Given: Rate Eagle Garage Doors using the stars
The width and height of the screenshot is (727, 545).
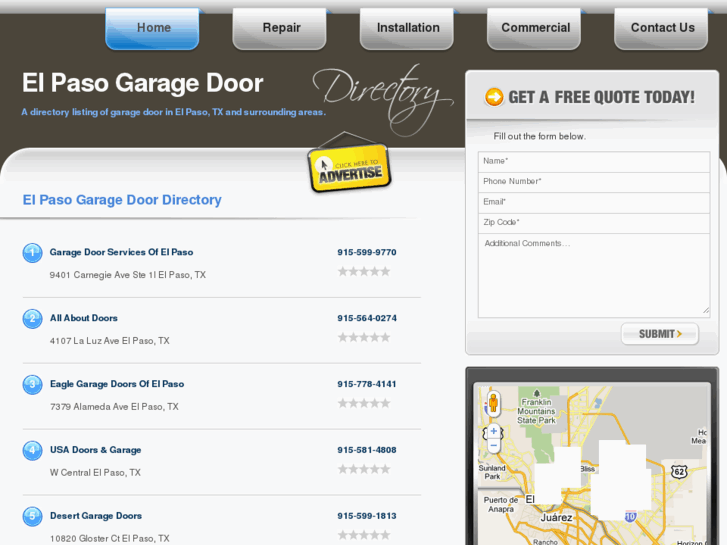Looking at the screenshot, I should pos(364,403).
